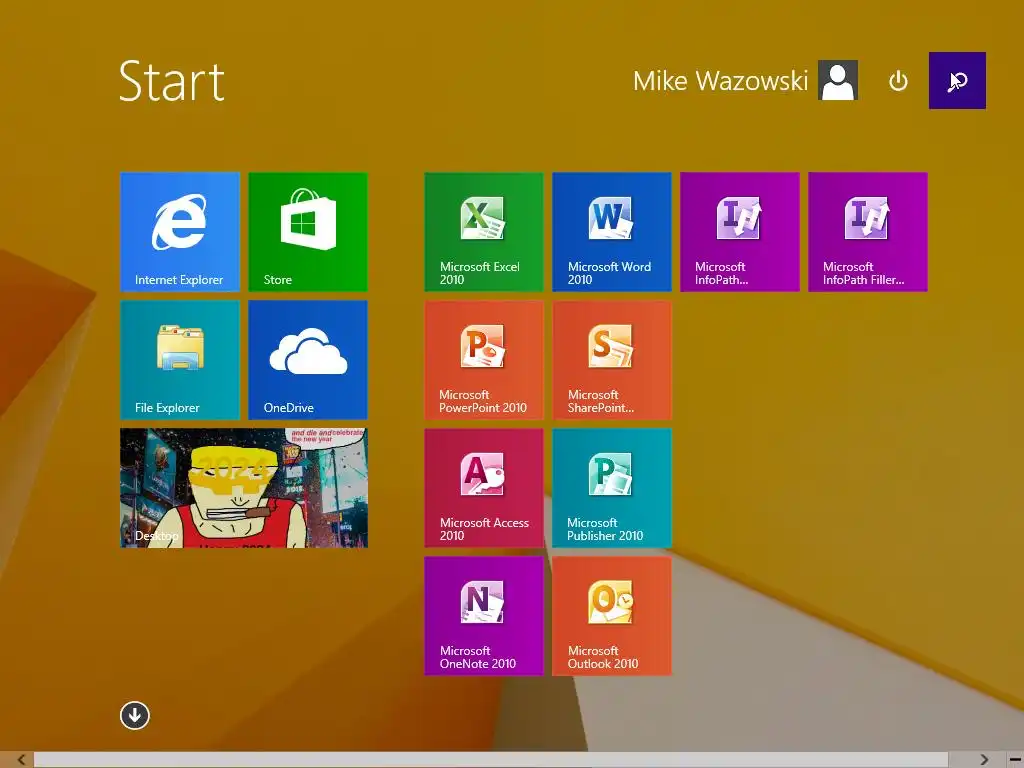The image size is (1024, 768).
Task: Open the search button
Action: point(957,81)
